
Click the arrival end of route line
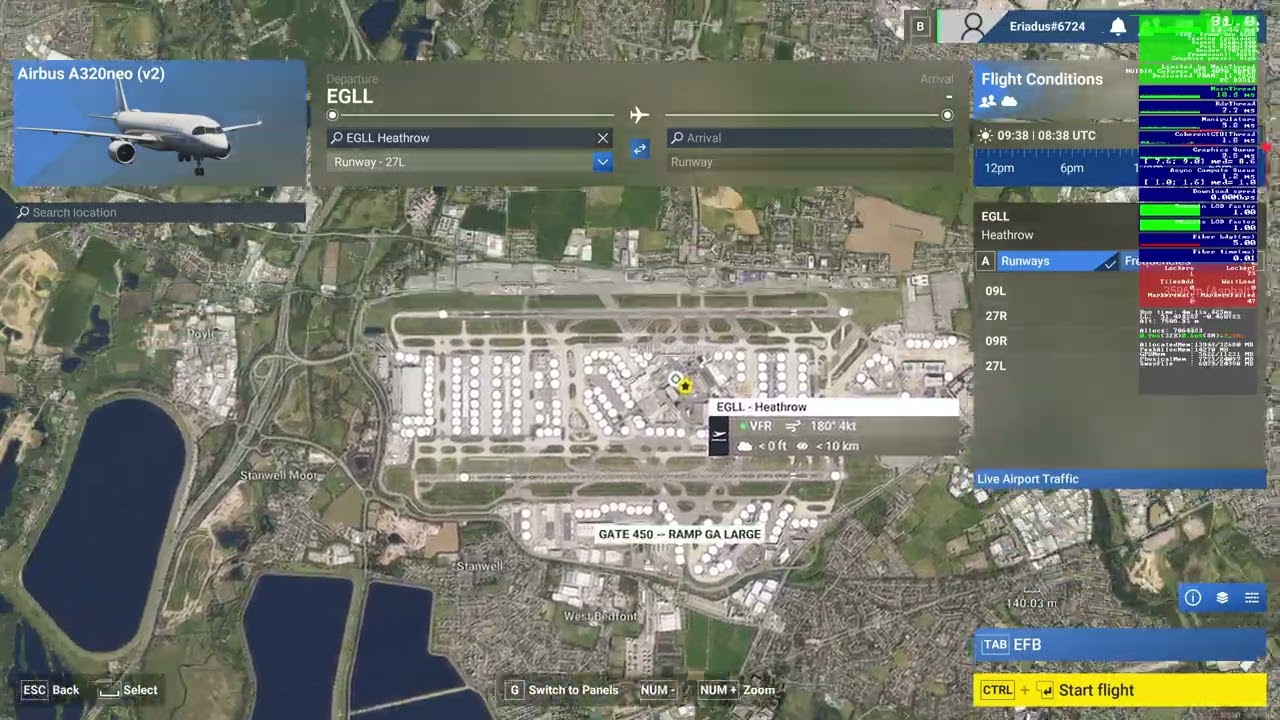point(947,115)
